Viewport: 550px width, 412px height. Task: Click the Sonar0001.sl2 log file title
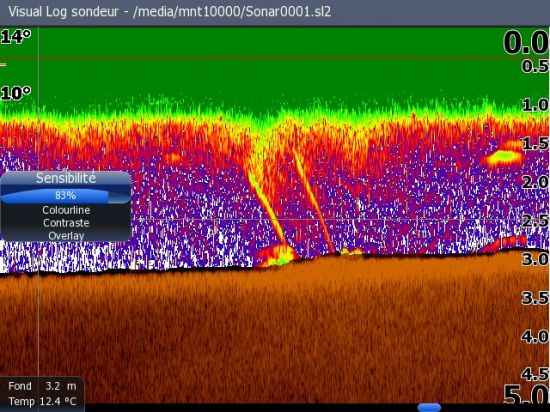coord(288,12)
